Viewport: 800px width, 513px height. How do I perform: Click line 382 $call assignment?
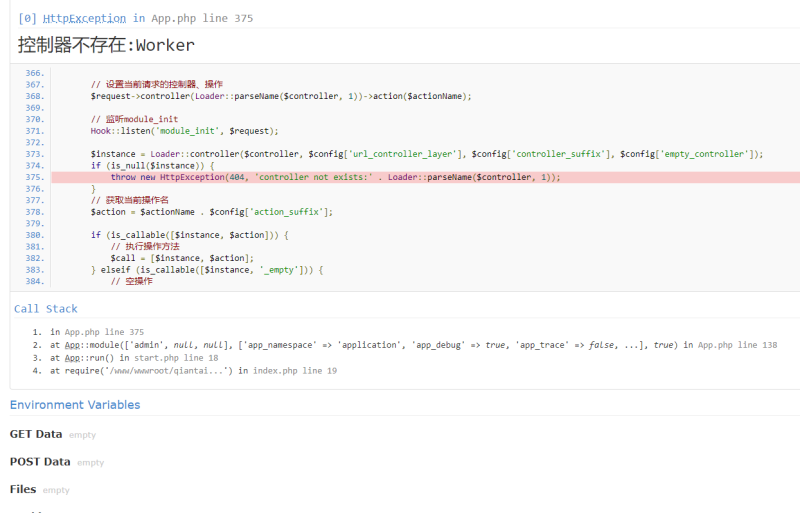pos(182,258)
